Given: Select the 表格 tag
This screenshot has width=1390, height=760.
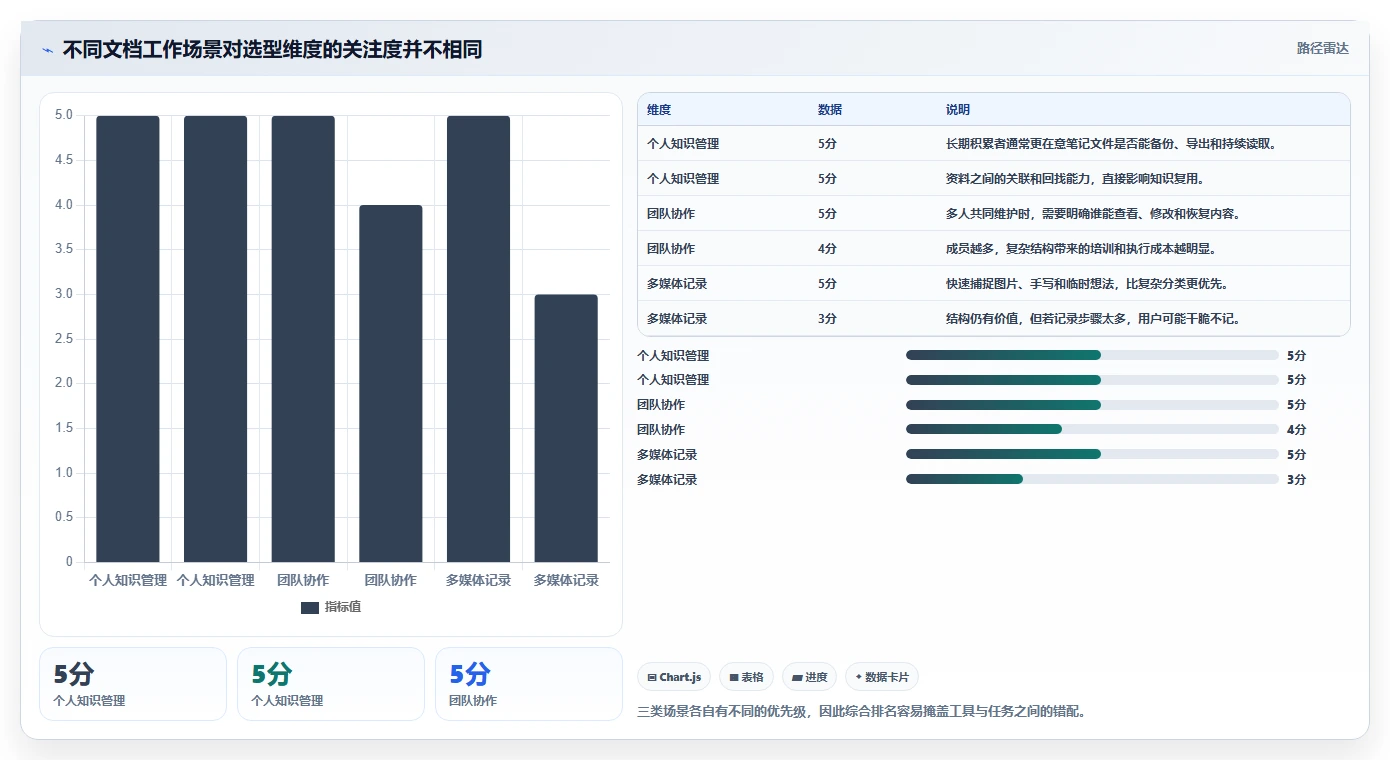Looking at the screenshot, I should 747,677.
